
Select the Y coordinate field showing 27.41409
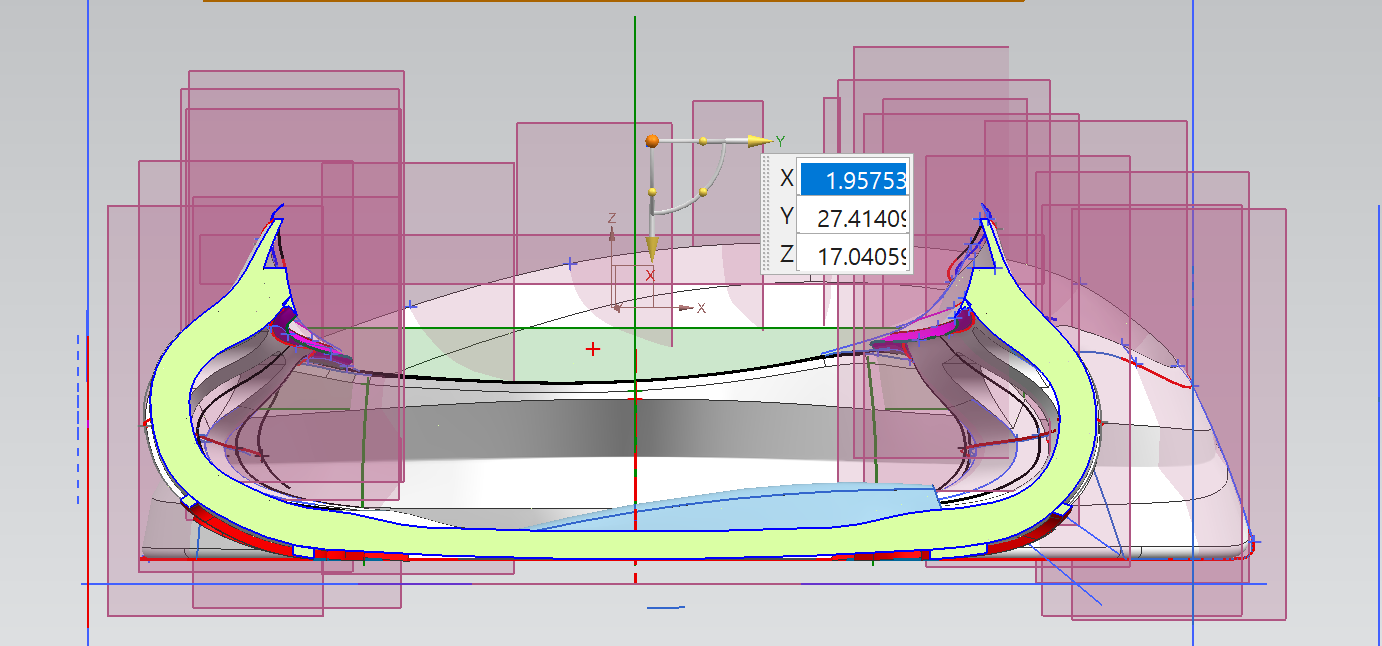tap(853, 216)
